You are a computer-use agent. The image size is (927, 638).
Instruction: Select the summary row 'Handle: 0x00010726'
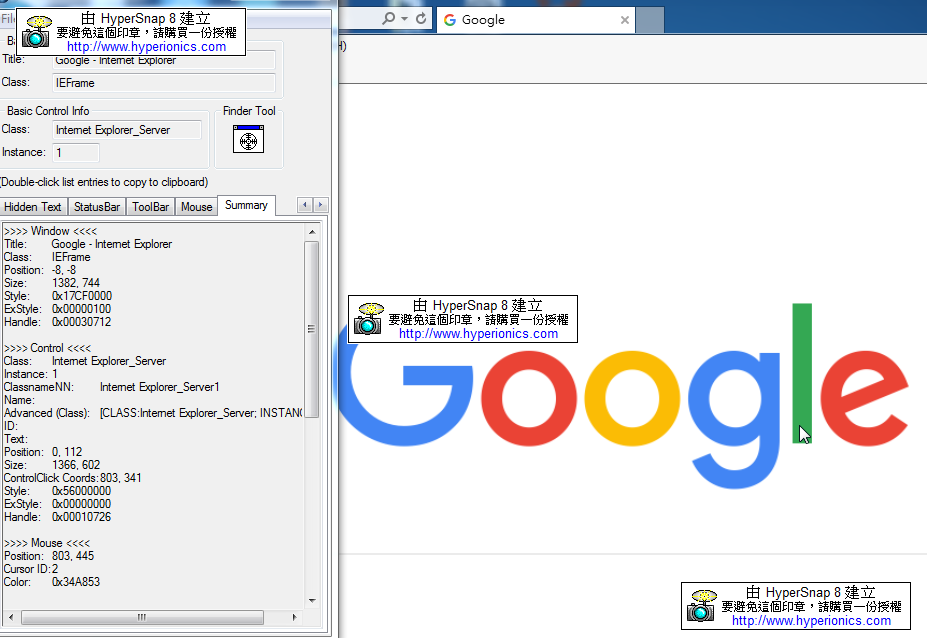pos(57,517)
